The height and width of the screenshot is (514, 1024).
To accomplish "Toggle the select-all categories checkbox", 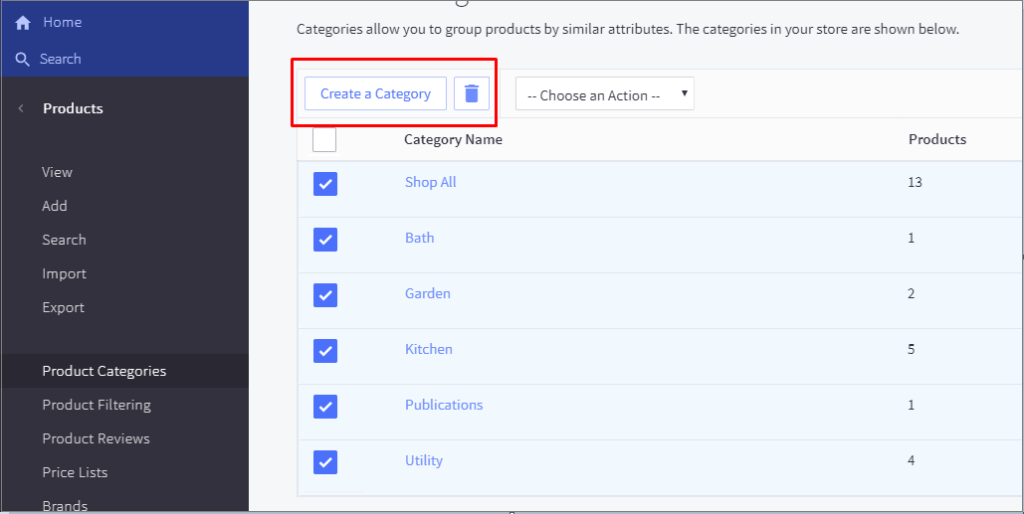I will tap(324, 140).
